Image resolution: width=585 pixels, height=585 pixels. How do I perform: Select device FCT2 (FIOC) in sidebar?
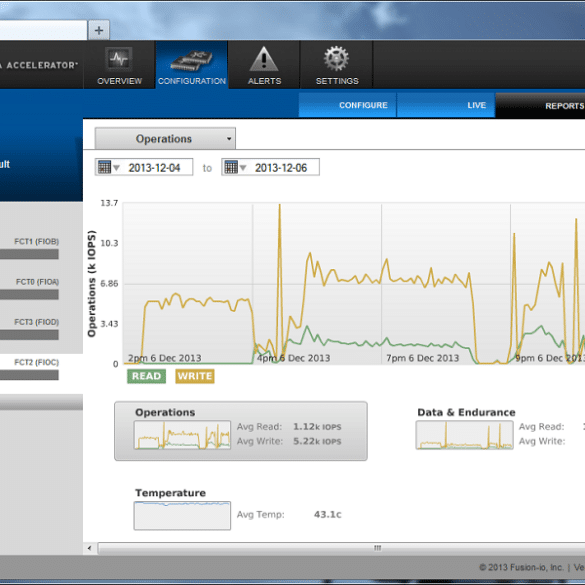(x=37, y=362)
